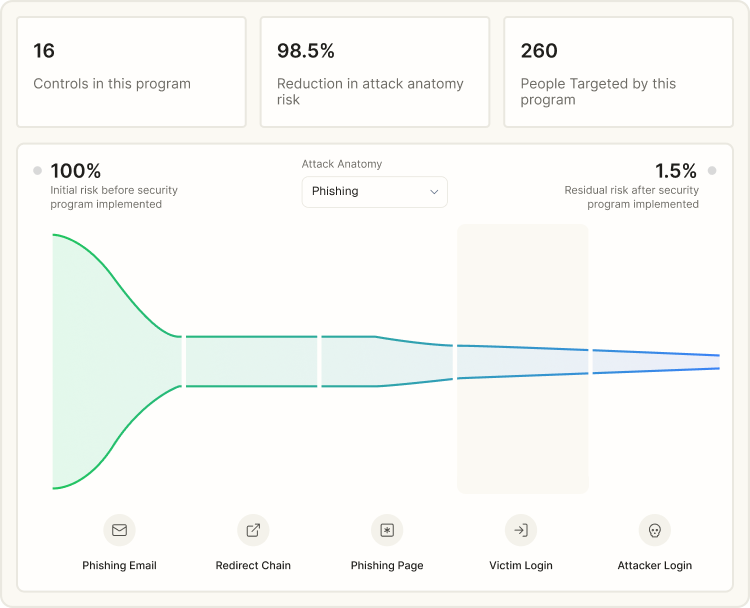The height and width of the screenshot is (608, 750).
Task: Click the highlighted Victim Login funnel column
Action: pyautogui.click(x=523, y=359)
